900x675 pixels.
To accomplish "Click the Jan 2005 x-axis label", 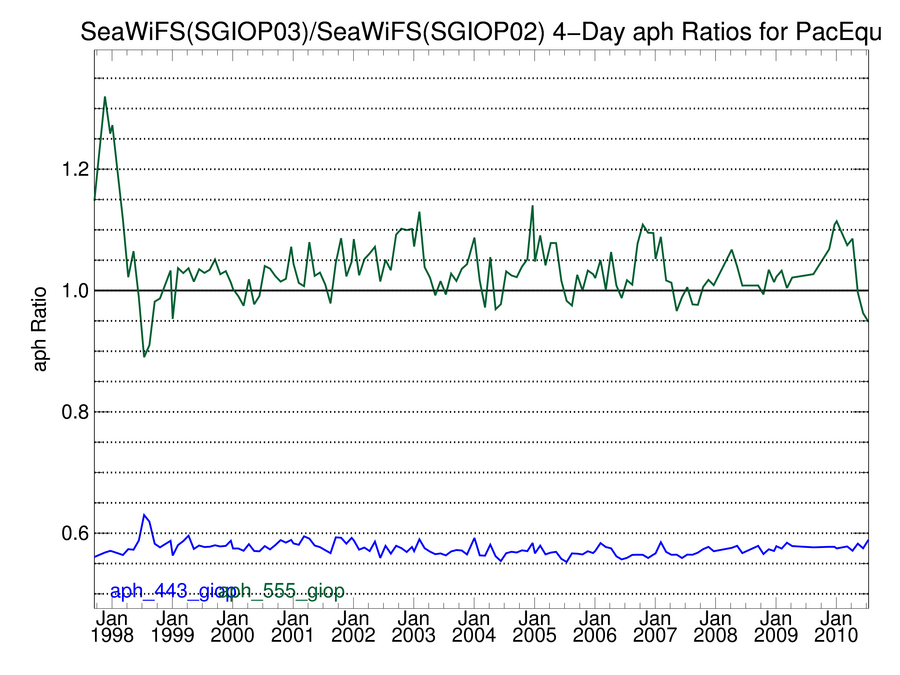I will point(534,627).
